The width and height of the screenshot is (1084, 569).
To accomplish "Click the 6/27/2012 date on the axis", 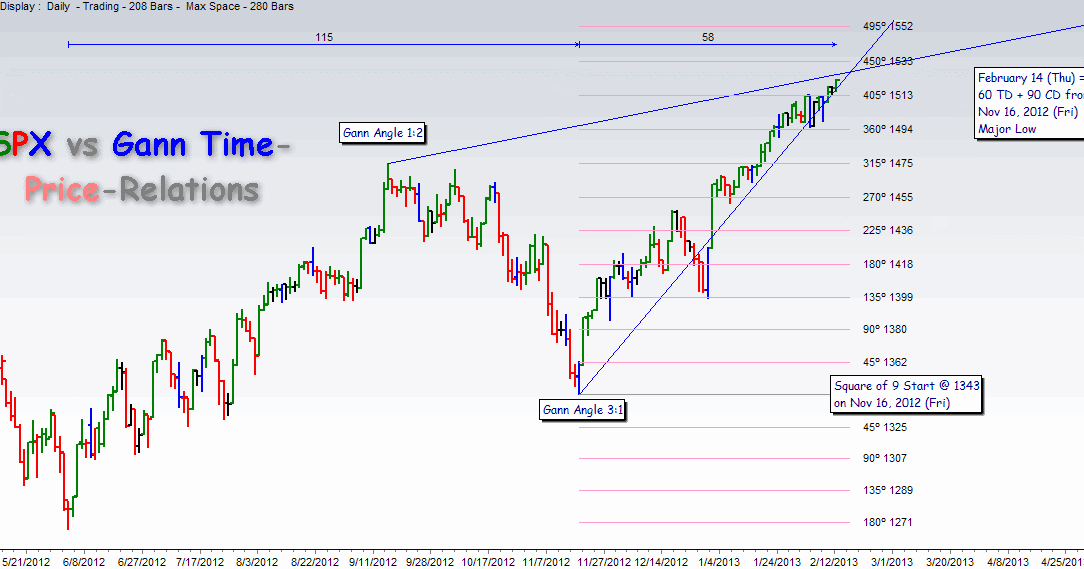I will pos(142,561).
